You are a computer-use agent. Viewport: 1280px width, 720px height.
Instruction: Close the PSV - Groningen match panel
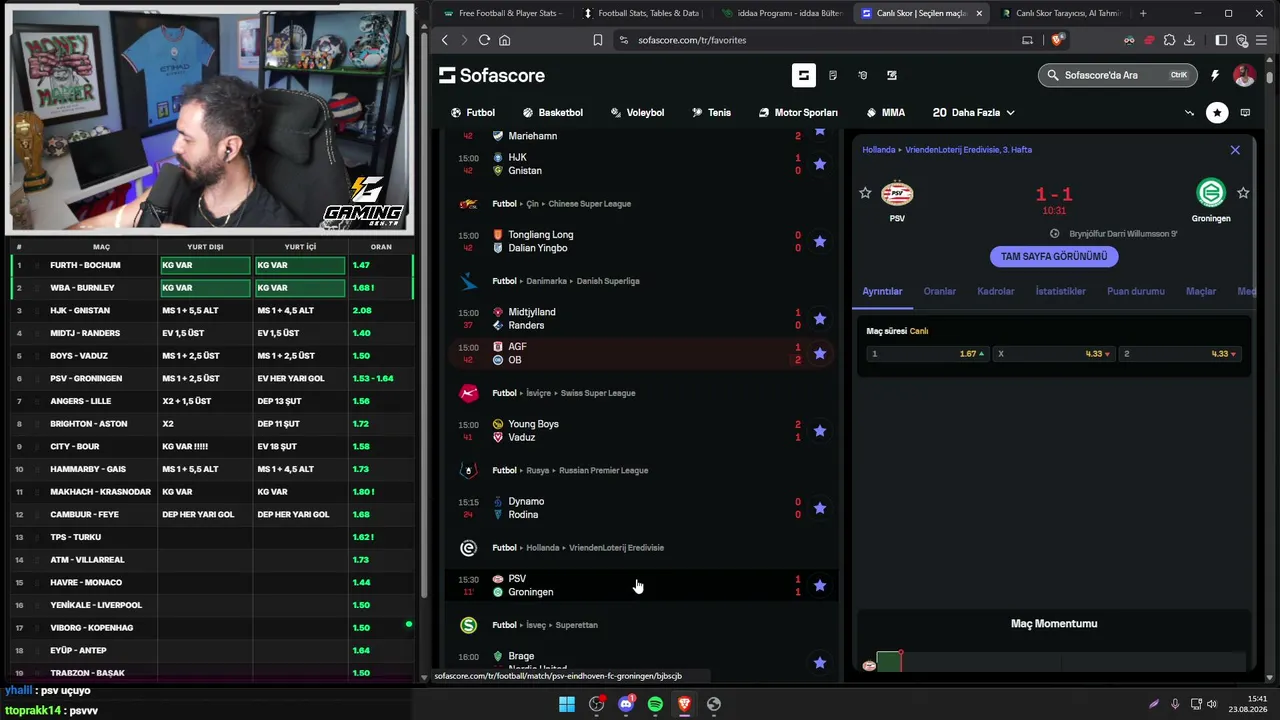pyautogui.click(x=1235, y=150)
